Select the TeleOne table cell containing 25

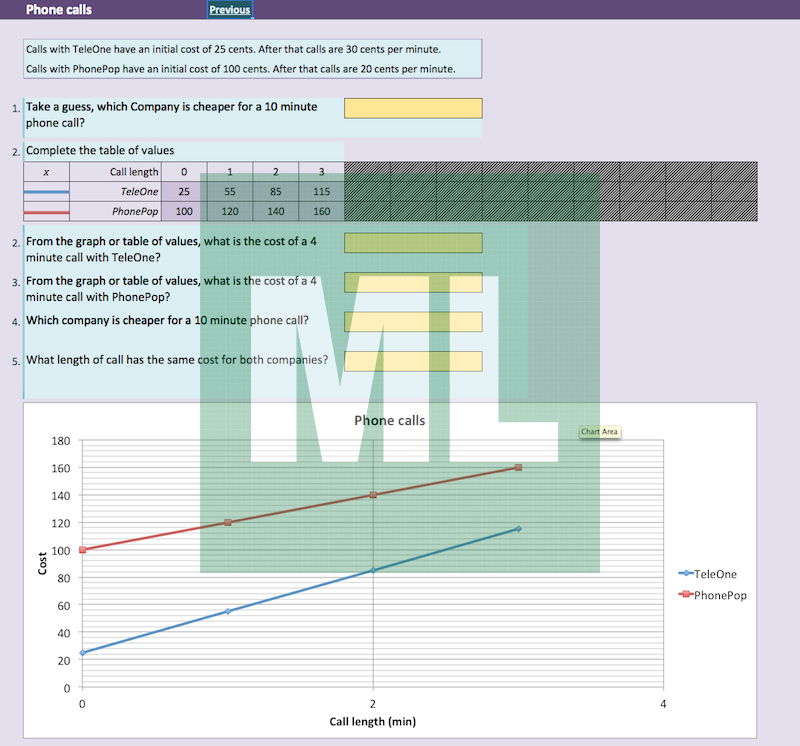(184, 191)
